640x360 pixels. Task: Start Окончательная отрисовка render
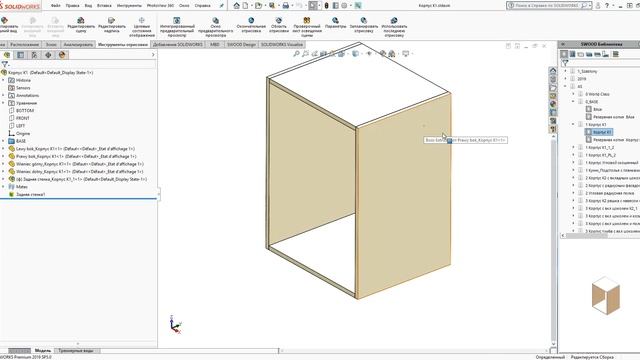(251, 25)
